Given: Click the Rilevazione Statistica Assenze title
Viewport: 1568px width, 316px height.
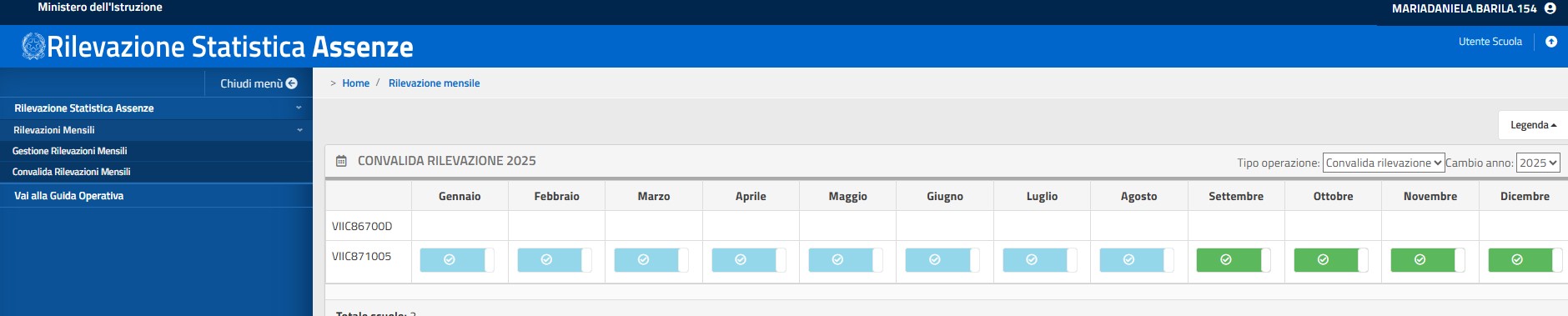Looking at the screenshot, I should coord(230,47).
